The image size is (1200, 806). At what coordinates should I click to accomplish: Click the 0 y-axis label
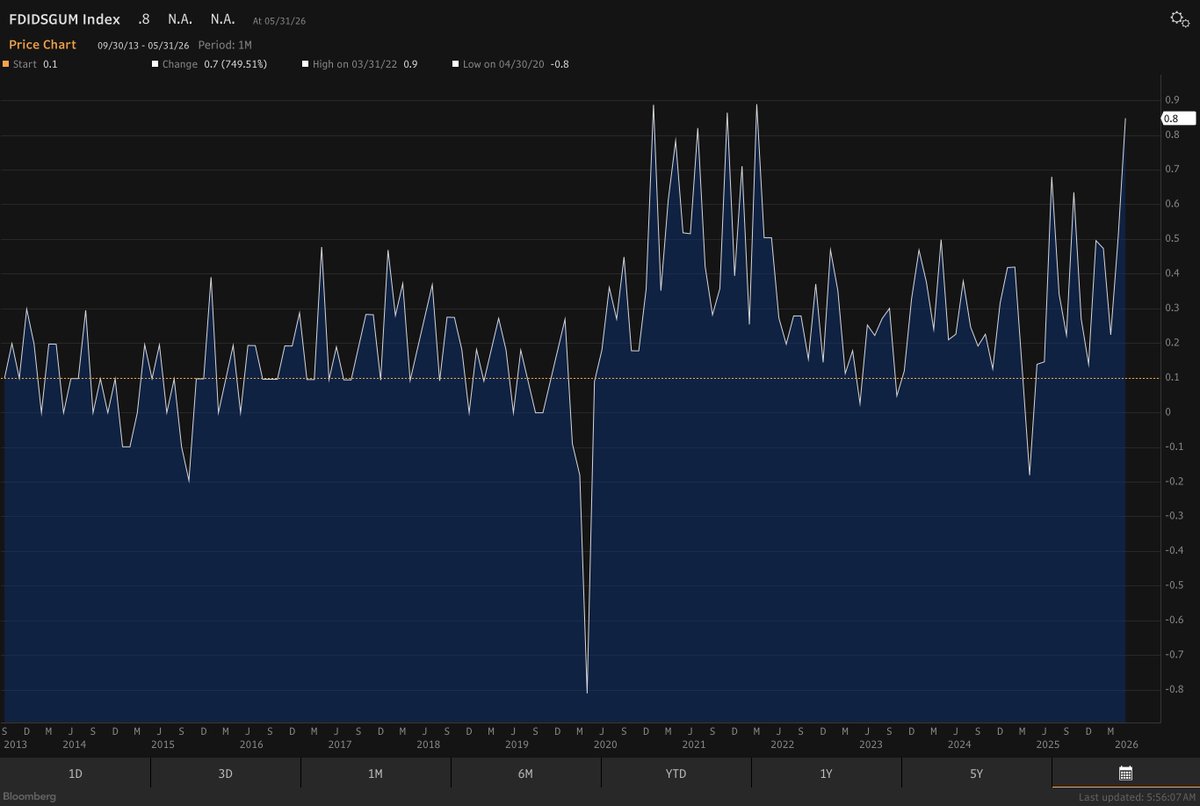pyautogui.click(x=1167, y=412)
